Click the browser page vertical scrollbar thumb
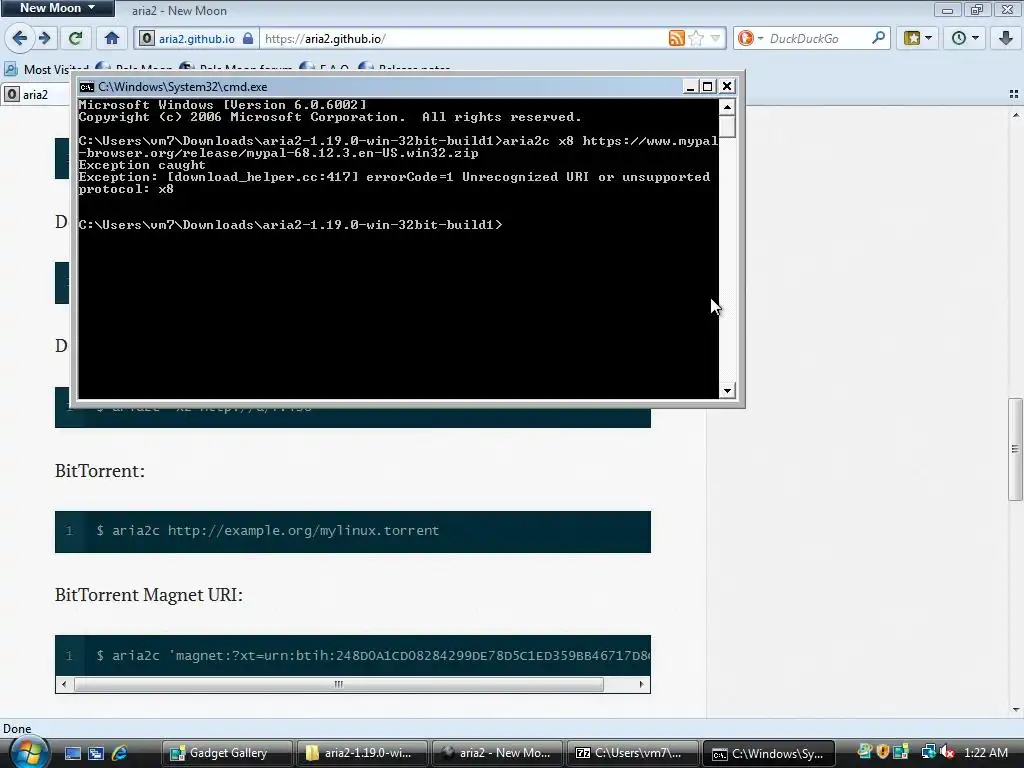 tap(1016, 449)
